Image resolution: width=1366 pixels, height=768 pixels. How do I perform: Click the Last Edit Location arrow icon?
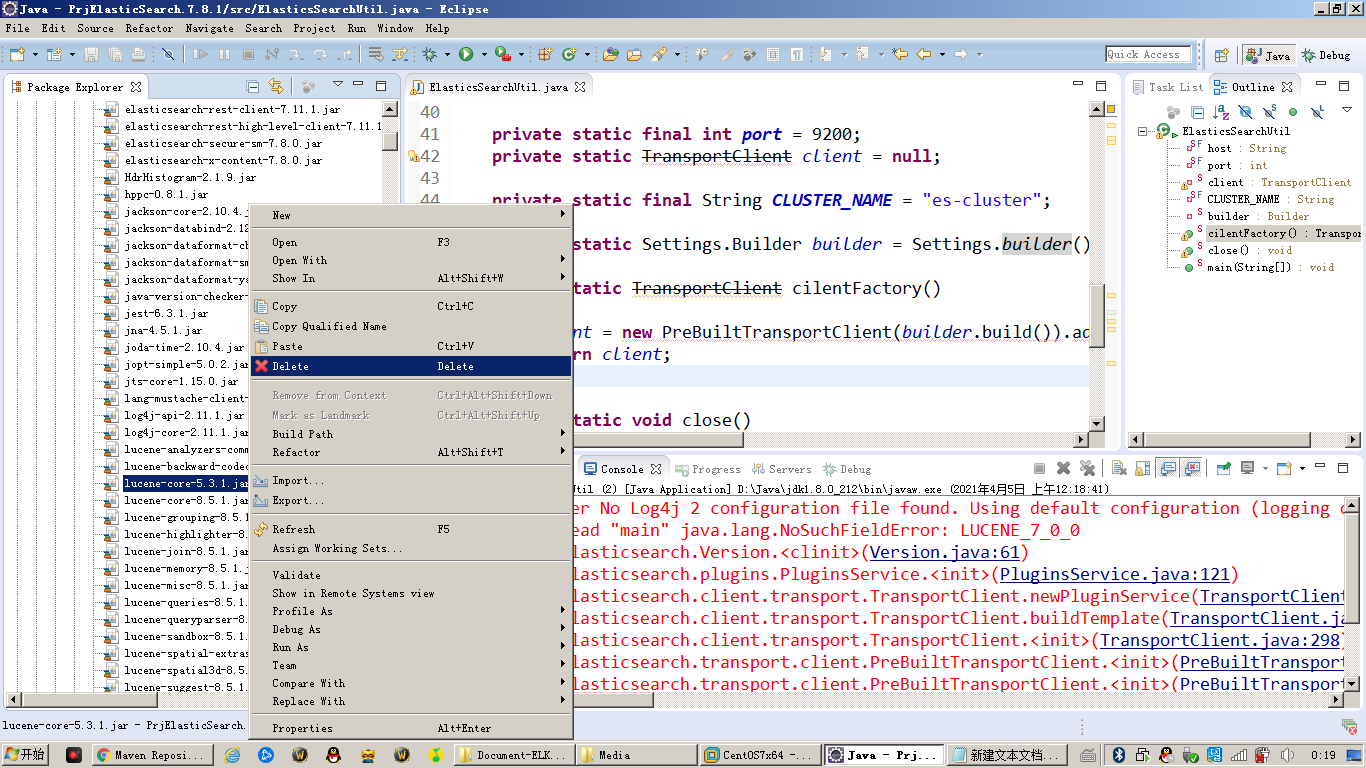[x=899, y=54]
